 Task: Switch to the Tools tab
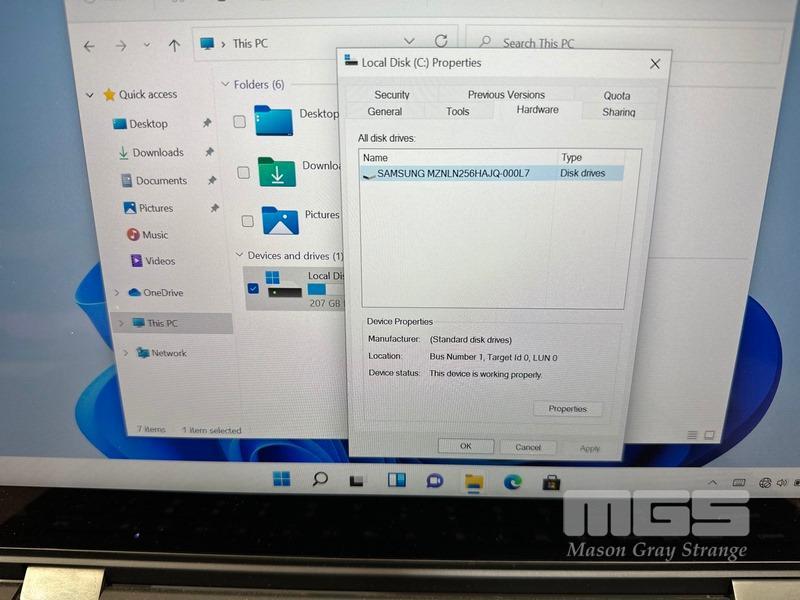458,111
